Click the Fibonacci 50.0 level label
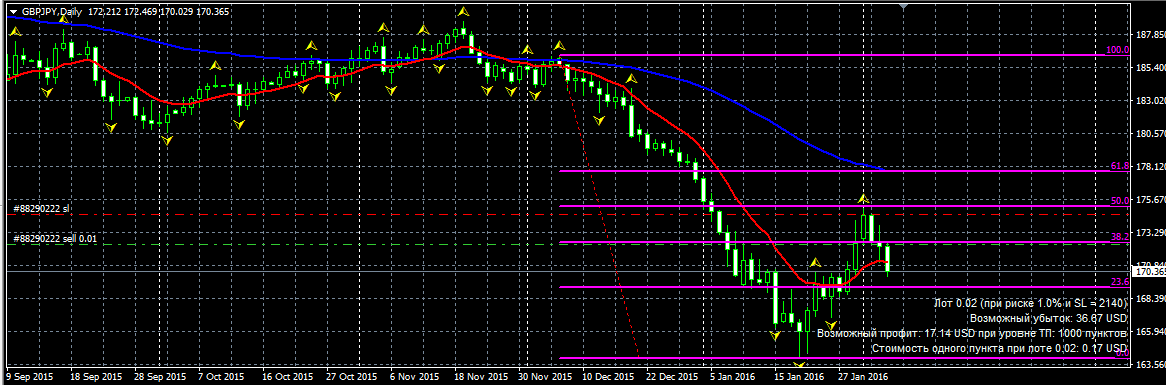This screenshot has height=385, width=1166. pos(1120,201)
